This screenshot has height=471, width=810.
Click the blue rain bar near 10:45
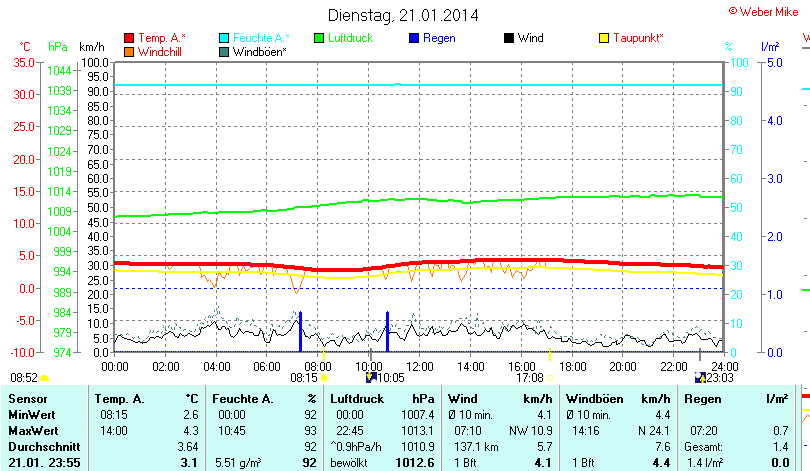tap(387, 332)
